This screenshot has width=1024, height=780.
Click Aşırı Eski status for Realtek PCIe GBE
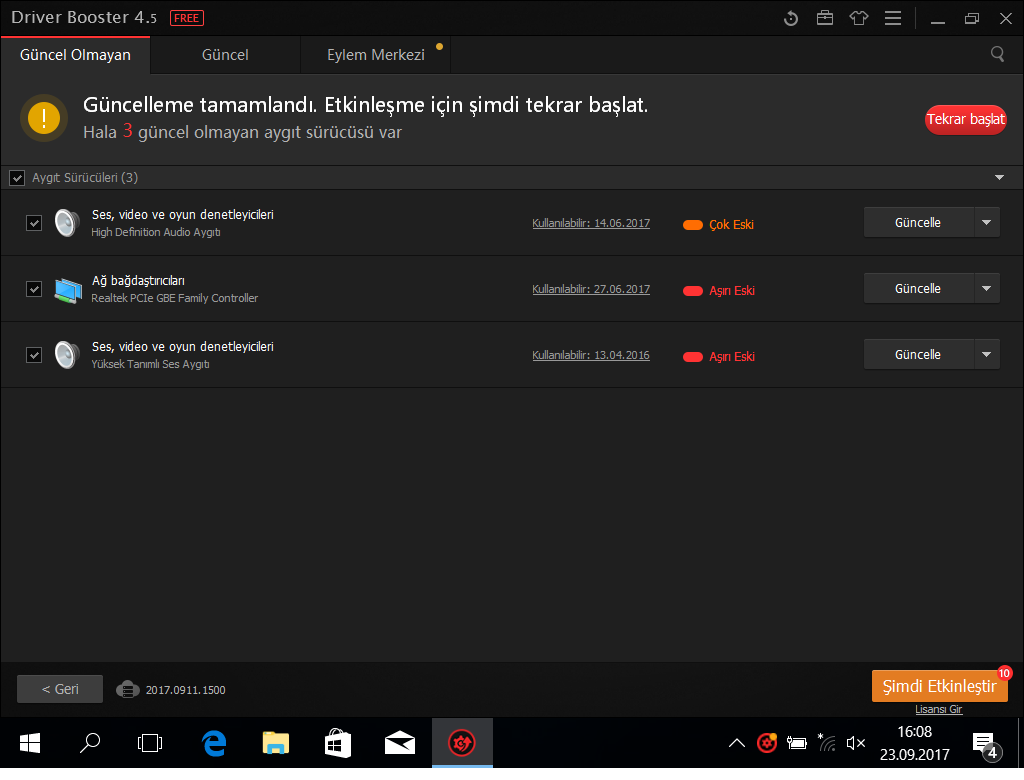coord(732,291)
